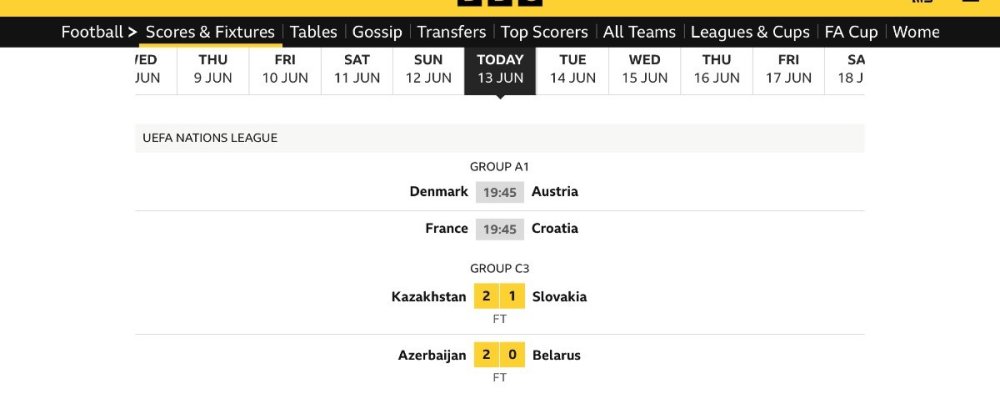1000x409 pixels.
Task: Switch to Fri 10 Jun fixtures
Action: click(x=285, y=69)
